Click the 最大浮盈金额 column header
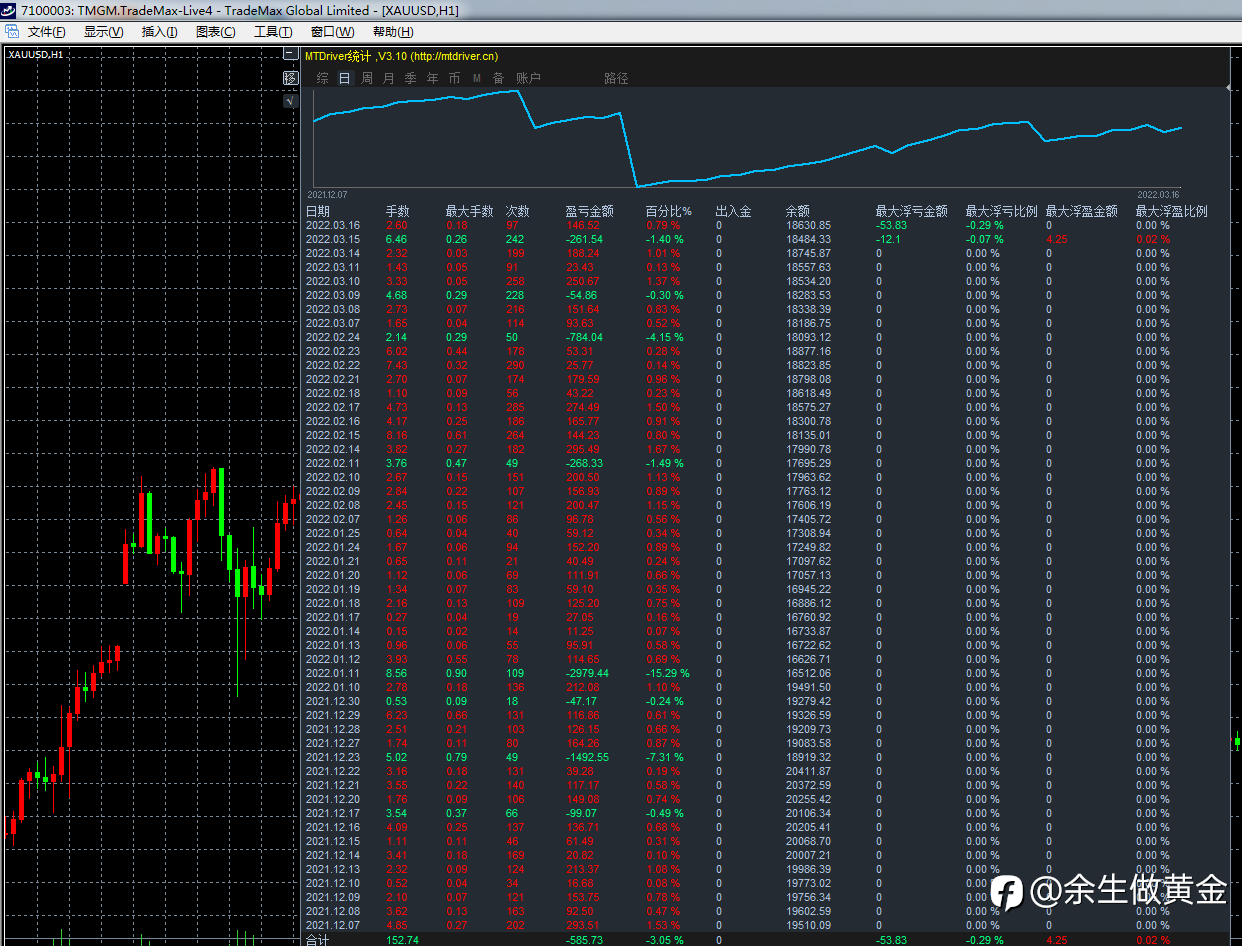The width and height of the screenshot is (1242, 946). click(1081, 211)
